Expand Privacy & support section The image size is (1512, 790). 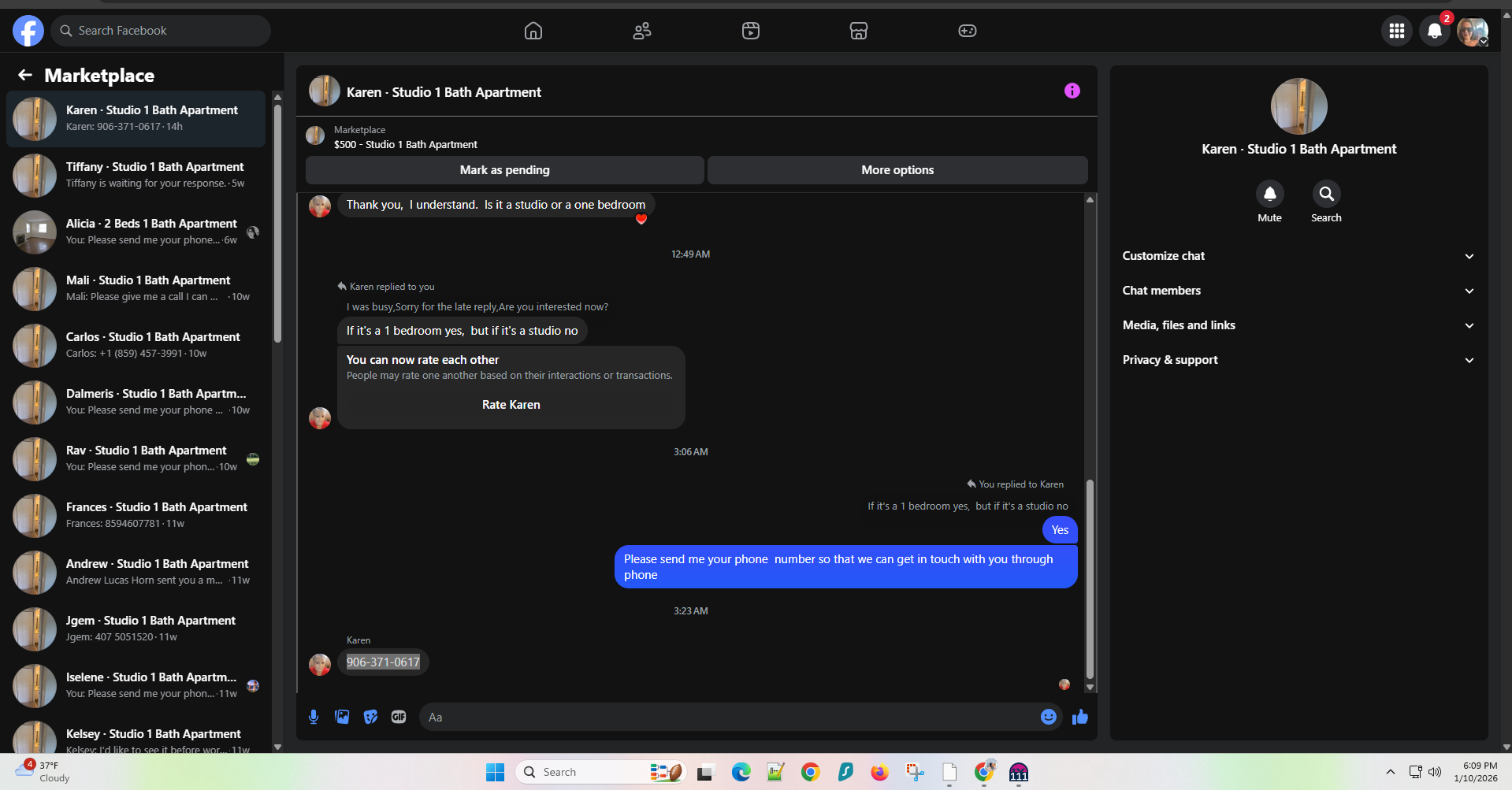click(1298, 360)
